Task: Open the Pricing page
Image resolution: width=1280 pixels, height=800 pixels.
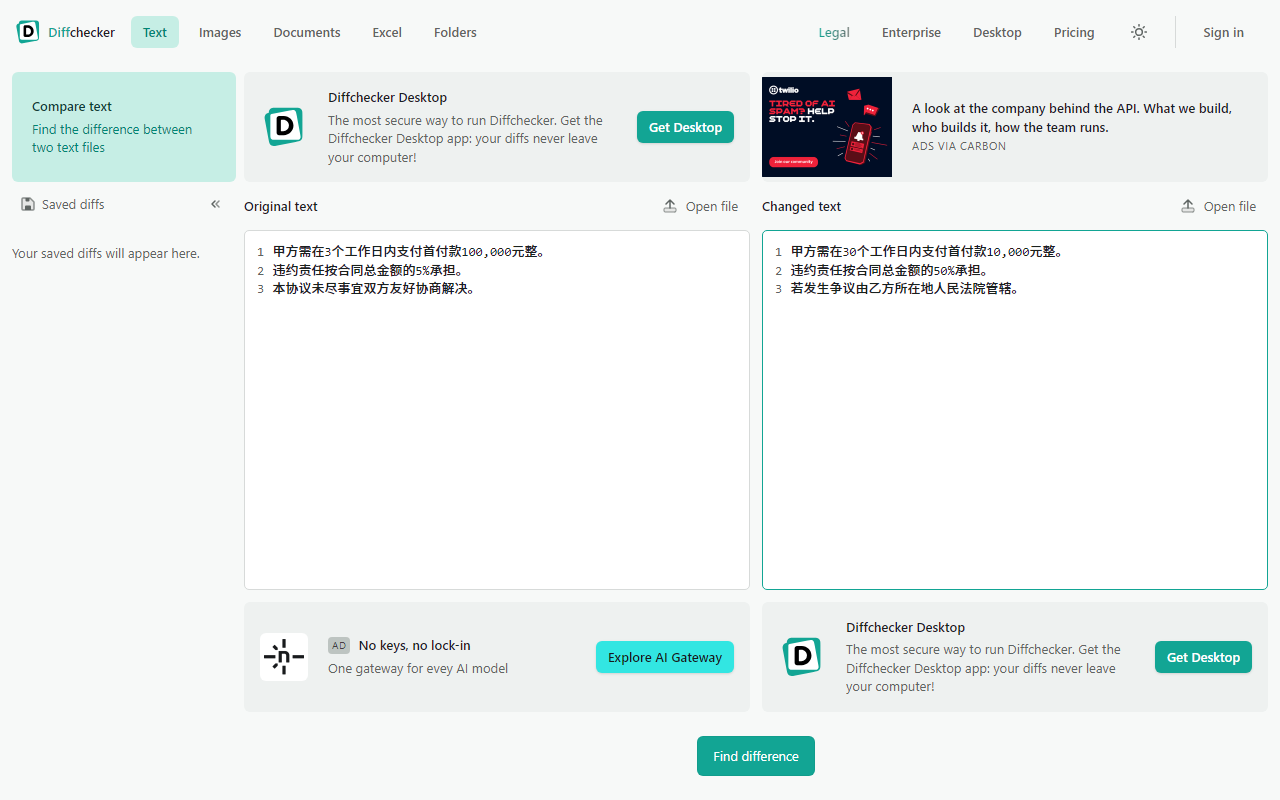Action: (x=1074, y=32)
